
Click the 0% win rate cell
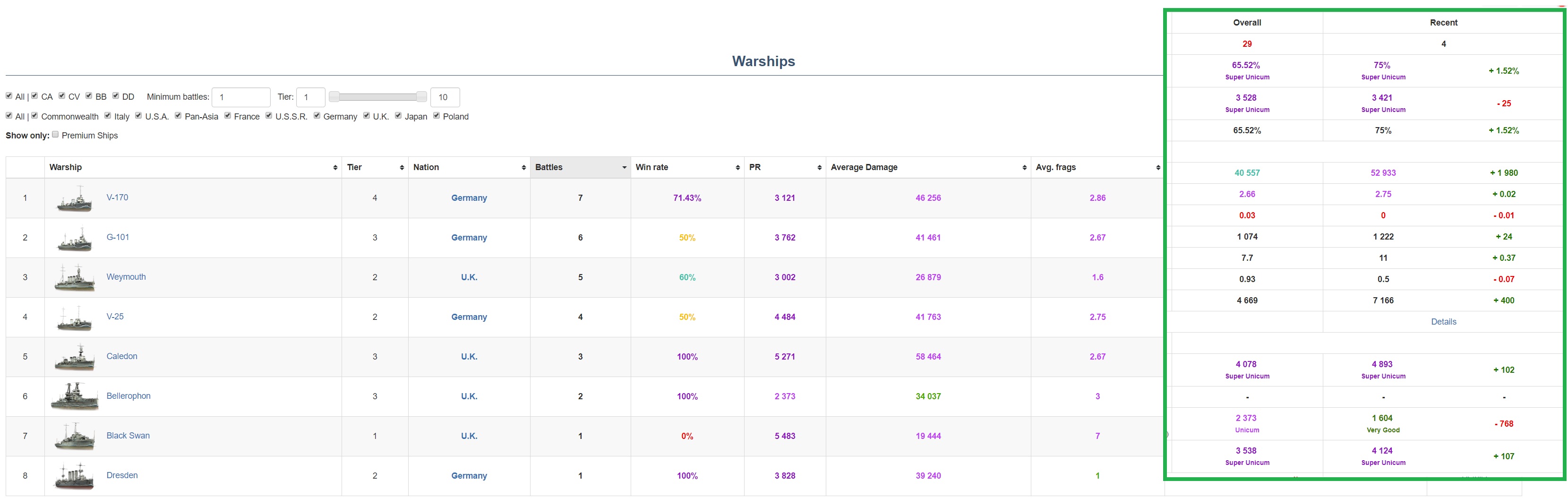coord(687,436)
